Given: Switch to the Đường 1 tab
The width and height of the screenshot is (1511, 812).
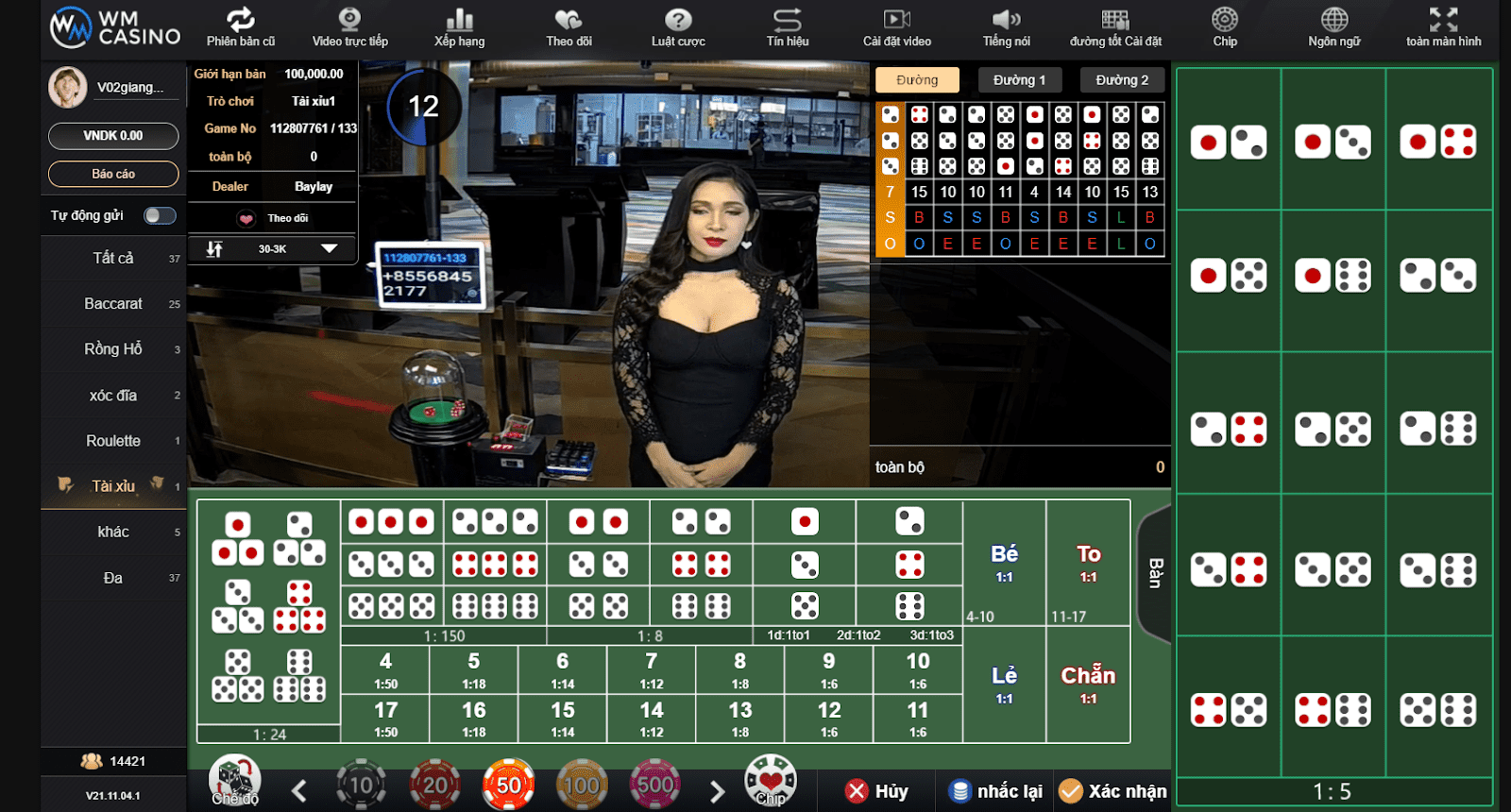Looking at the screenshot, I should point(1019,80).
